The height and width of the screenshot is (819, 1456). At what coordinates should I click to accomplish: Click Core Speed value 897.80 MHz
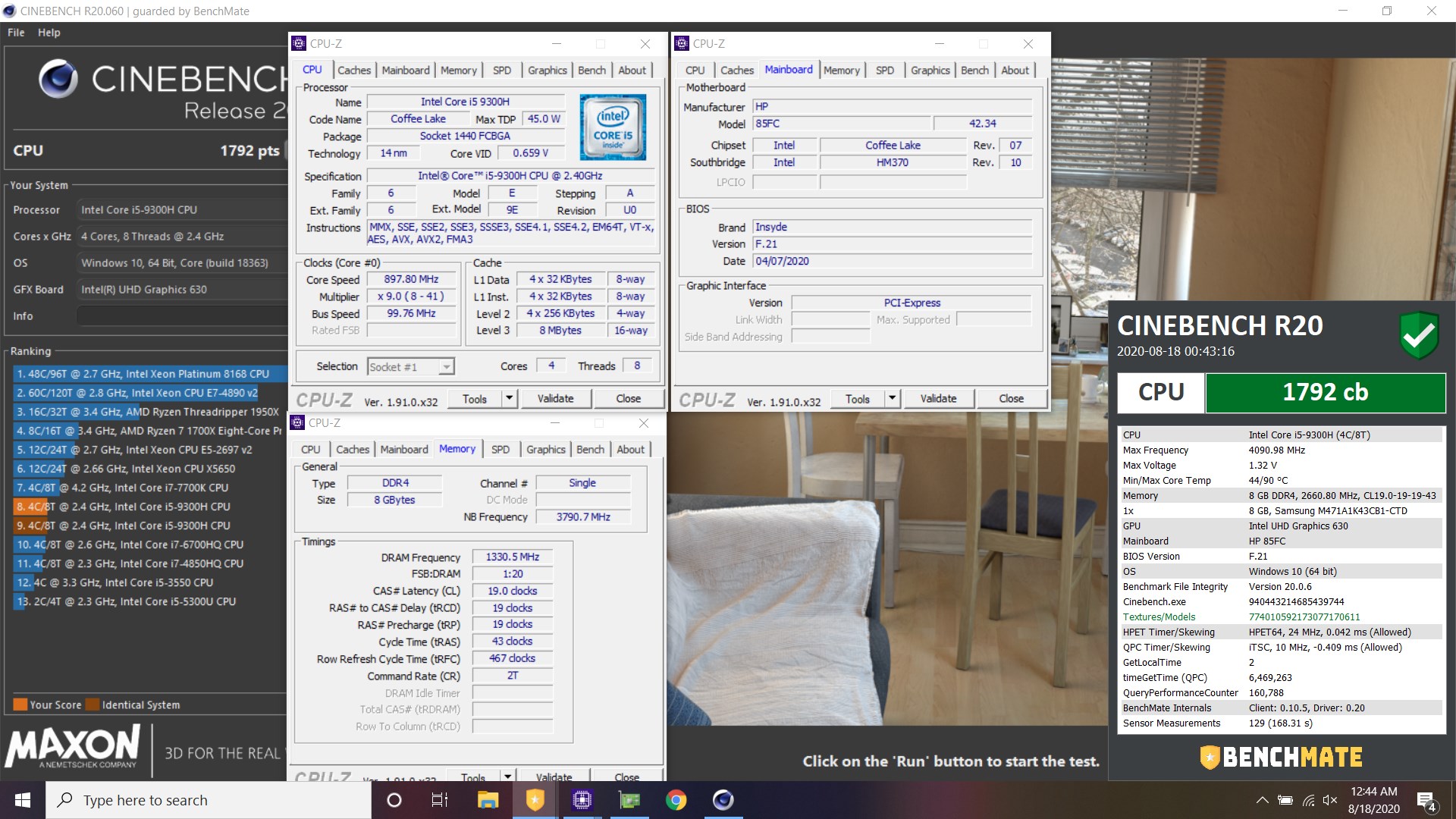[x=411, y=279]
